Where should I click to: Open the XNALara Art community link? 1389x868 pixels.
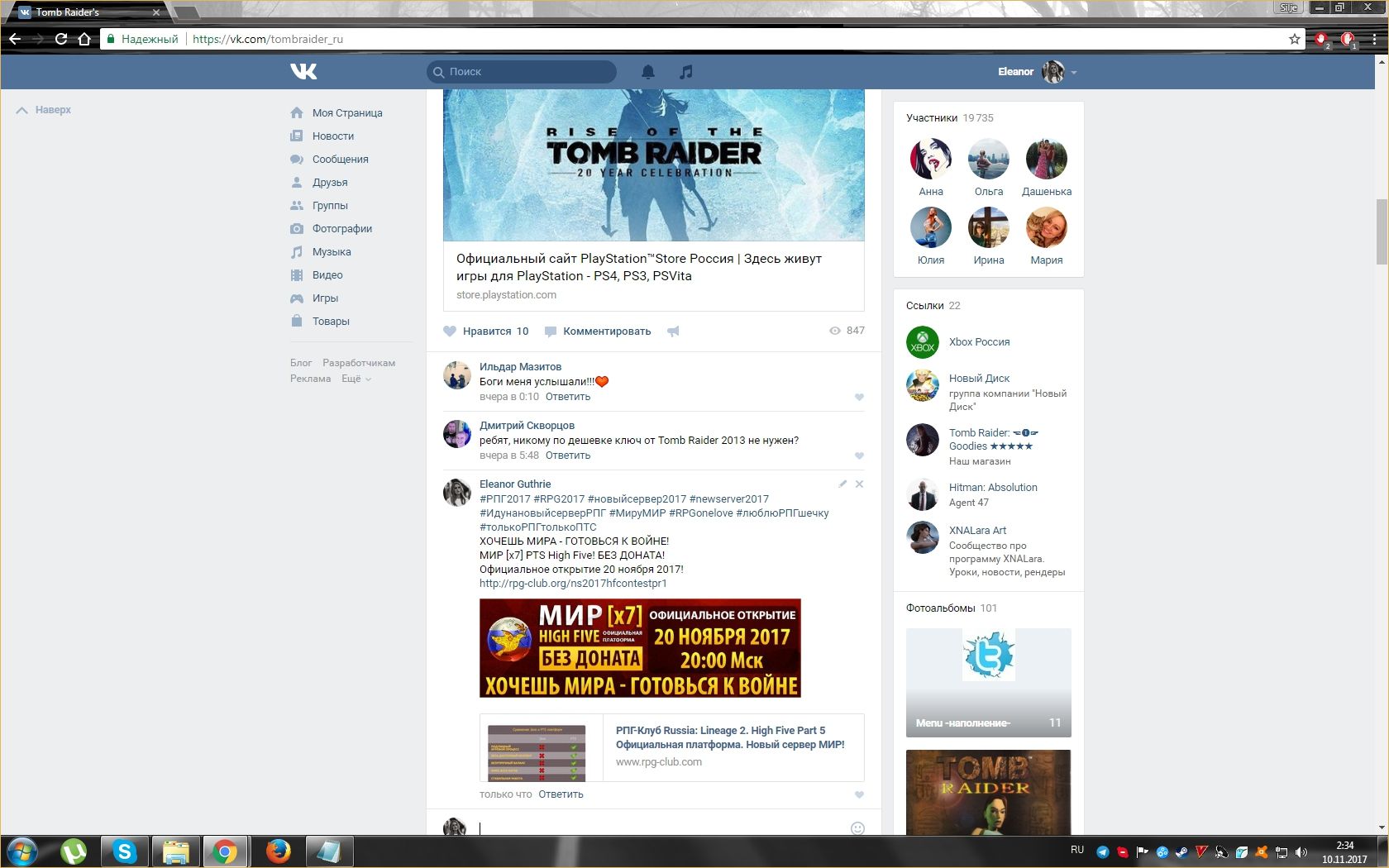[977, 531]
